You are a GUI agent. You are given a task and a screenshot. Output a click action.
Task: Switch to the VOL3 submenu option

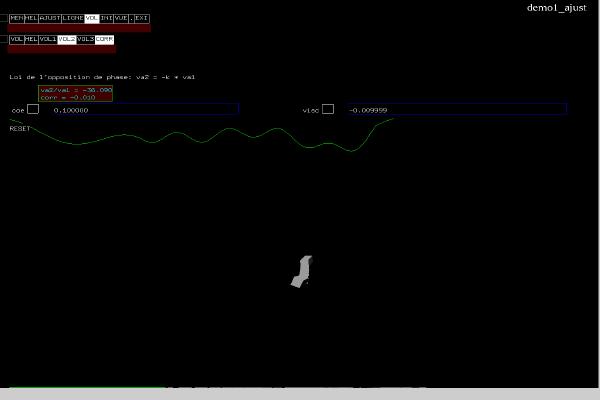(86, 39)
